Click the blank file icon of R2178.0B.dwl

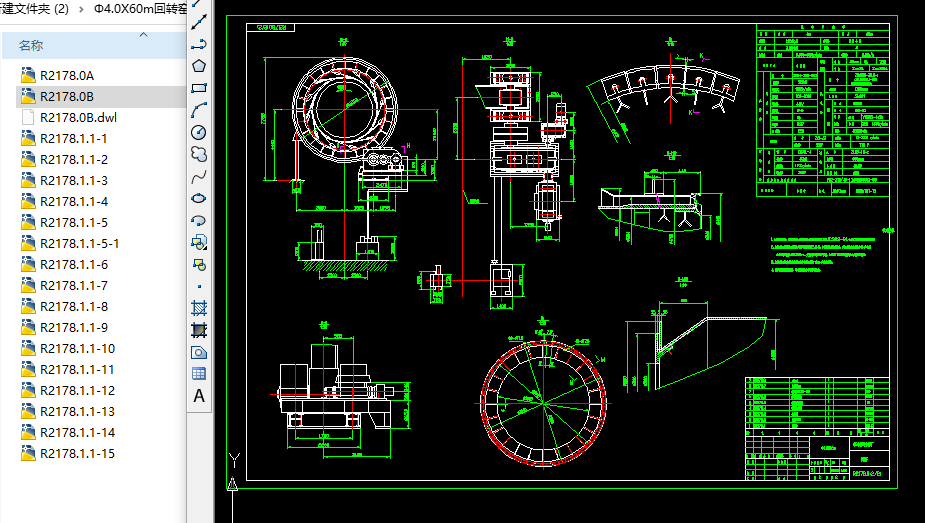coord(28,117)
